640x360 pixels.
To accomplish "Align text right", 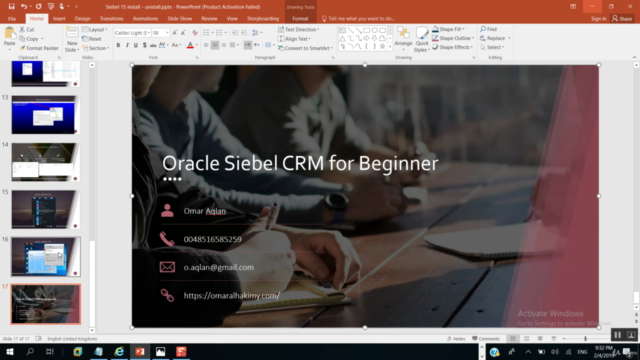I will click(x=224, y=45).
